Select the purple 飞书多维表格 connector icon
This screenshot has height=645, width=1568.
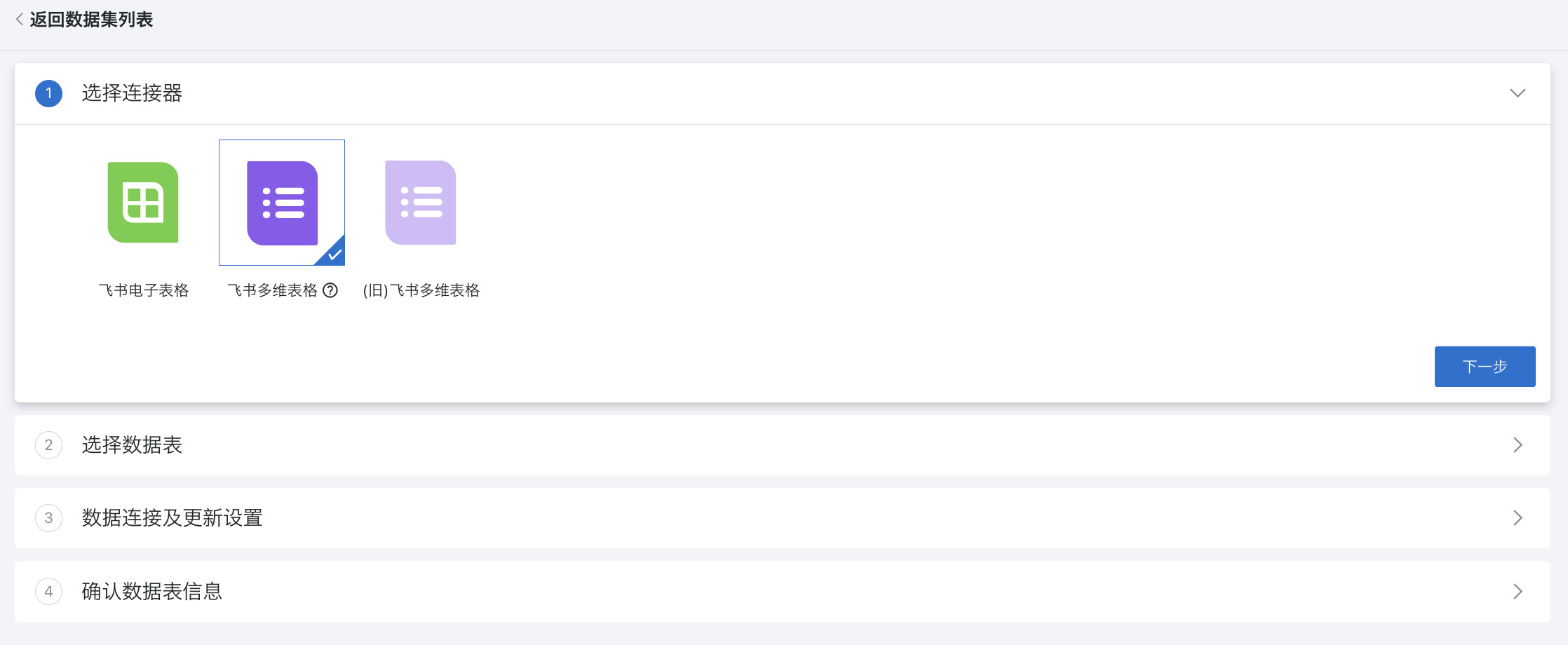282,203
